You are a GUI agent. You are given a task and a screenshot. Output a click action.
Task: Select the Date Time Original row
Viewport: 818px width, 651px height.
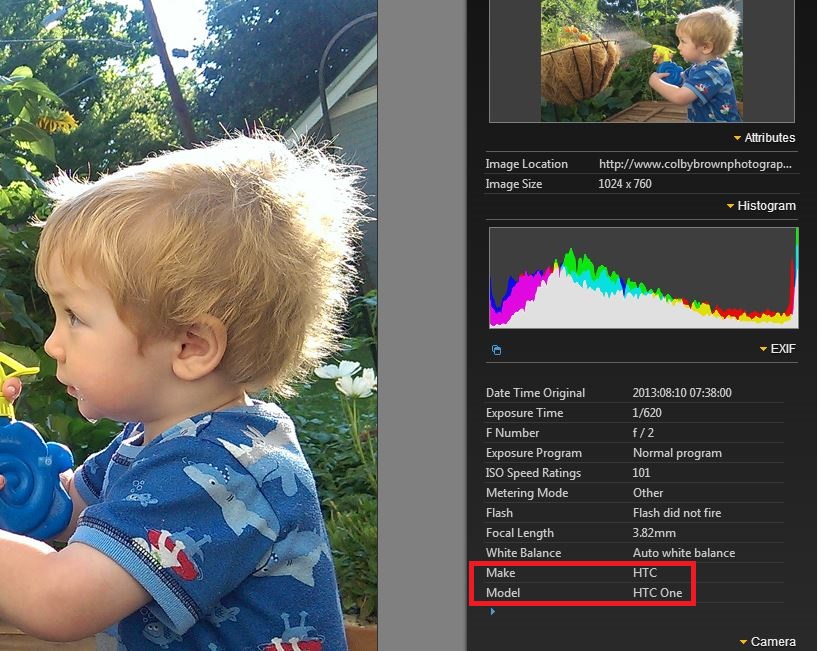coord(634,393)
